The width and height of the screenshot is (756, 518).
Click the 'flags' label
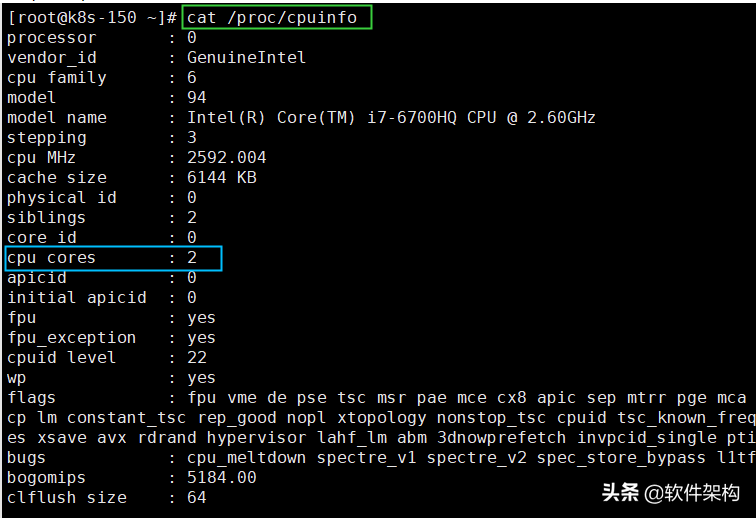click(x=32, y=398)
